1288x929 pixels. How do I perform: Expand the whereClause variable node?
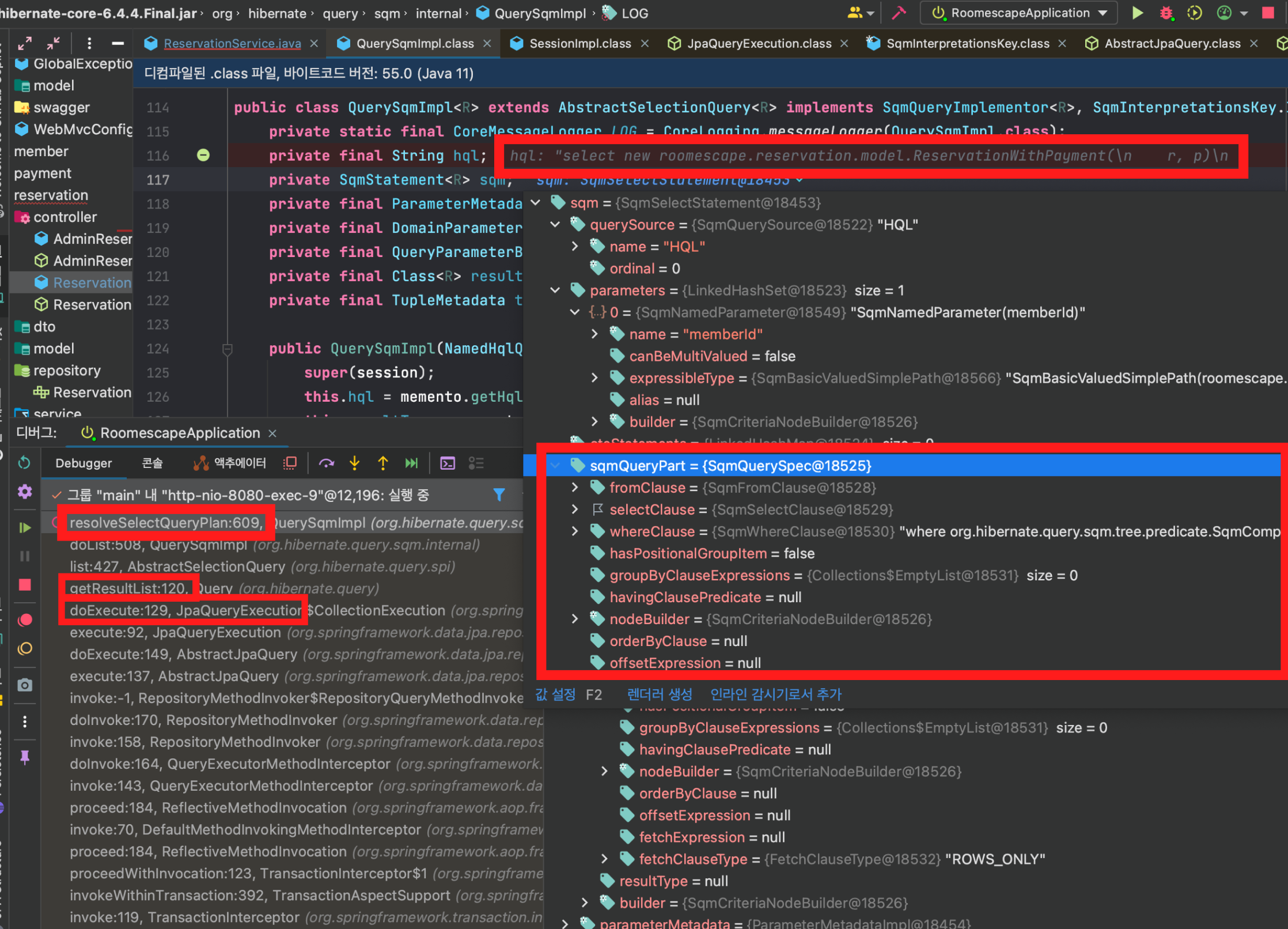(x=574, y=531)
